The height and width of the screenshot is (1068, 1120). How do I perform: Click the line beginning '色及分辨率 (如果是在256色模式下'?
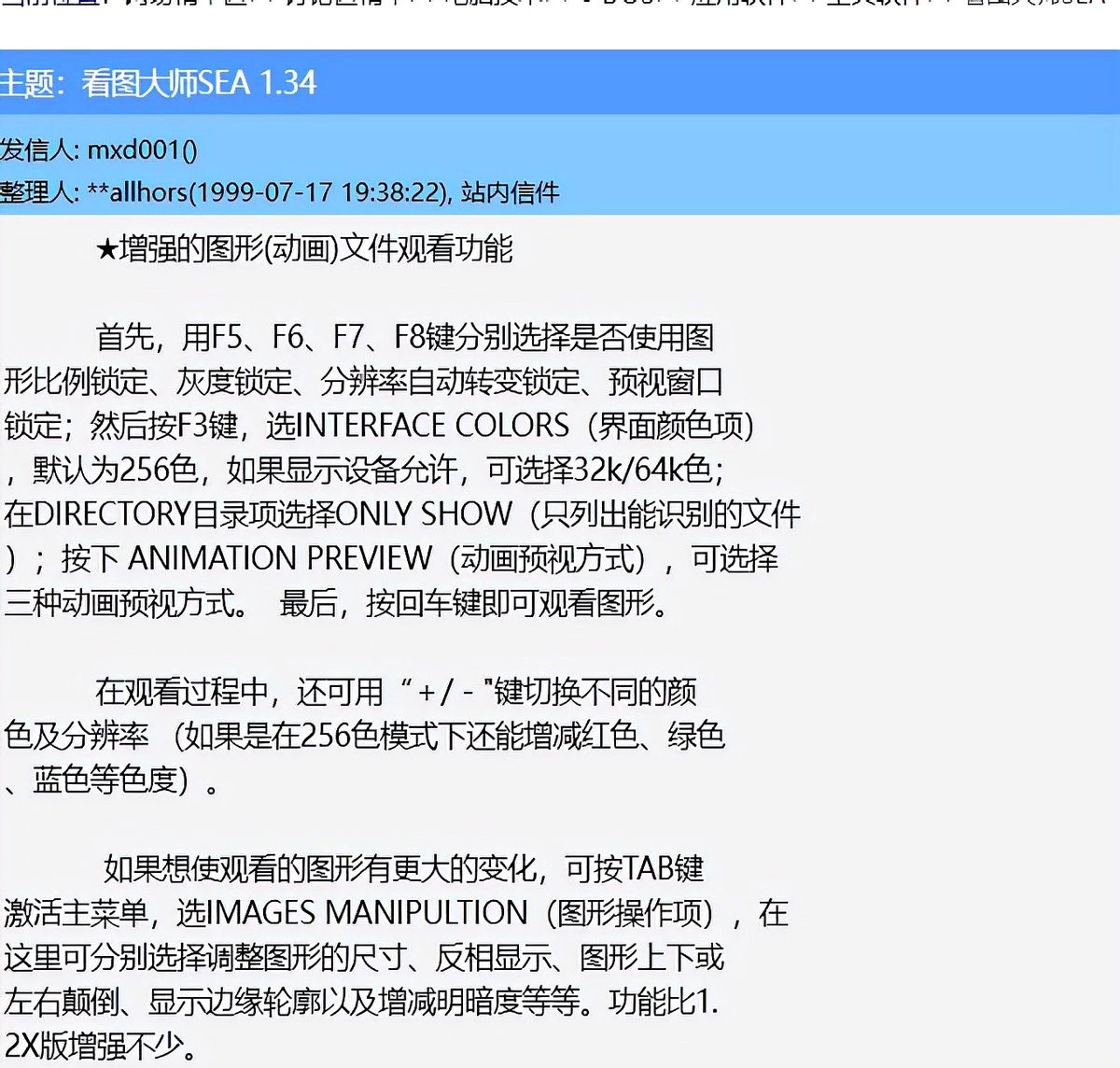[364, 736]
